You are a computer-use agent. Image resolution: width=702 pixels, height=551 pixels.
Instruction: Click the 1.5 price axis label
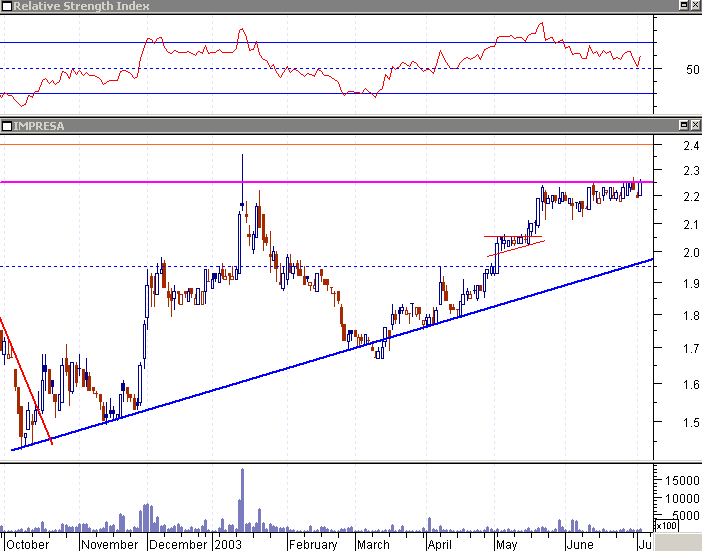point(691,422)
